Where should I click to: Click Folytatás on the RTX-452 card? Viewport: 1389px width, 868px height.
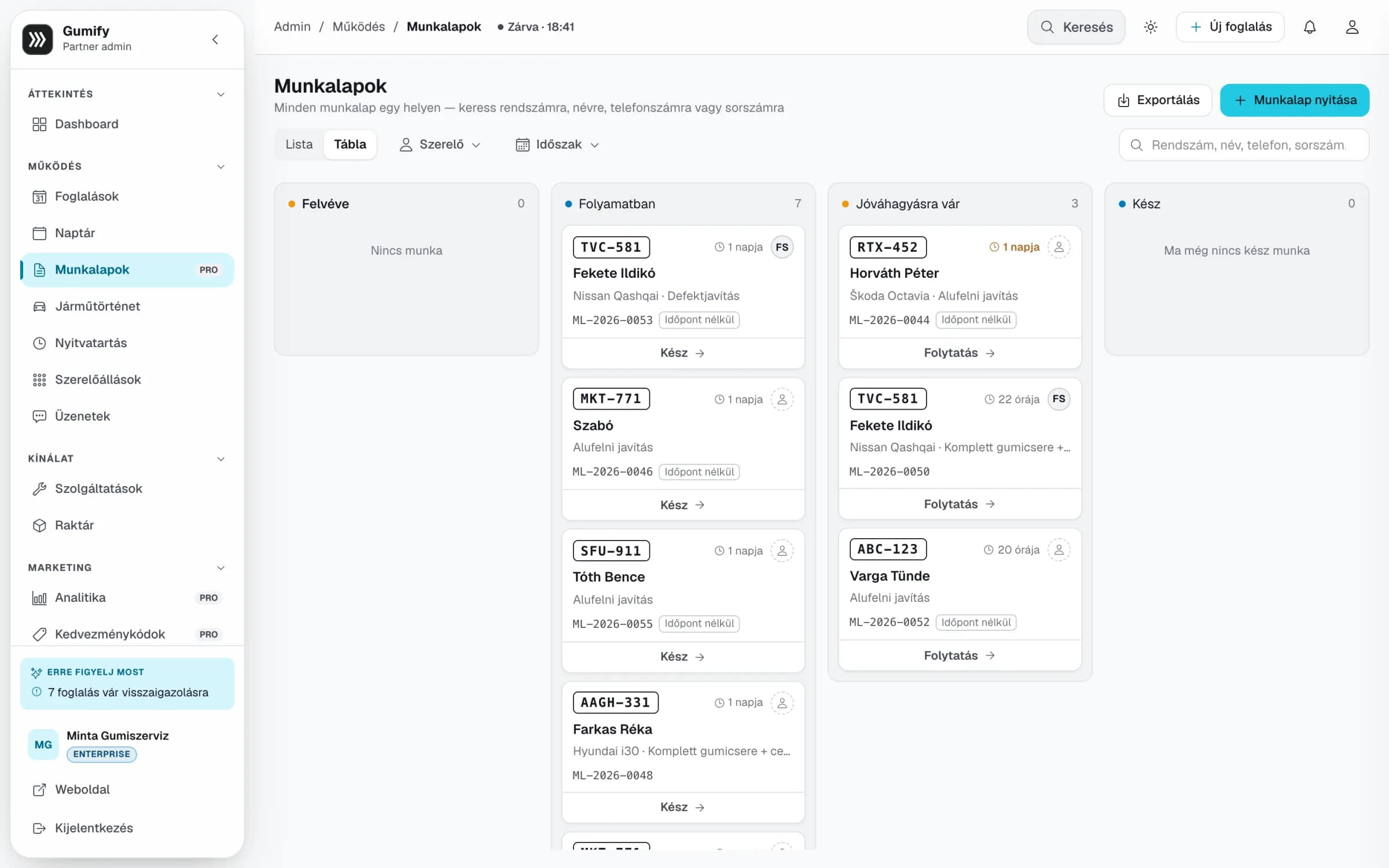point(960,353)
